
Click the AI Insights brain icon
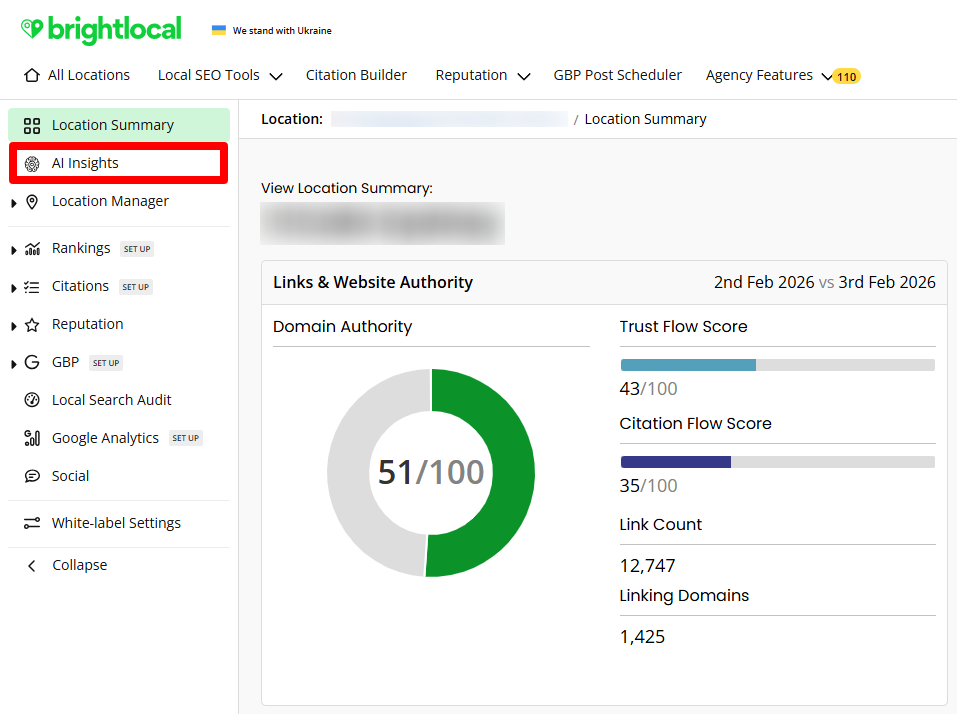click(x=32, y=164)
